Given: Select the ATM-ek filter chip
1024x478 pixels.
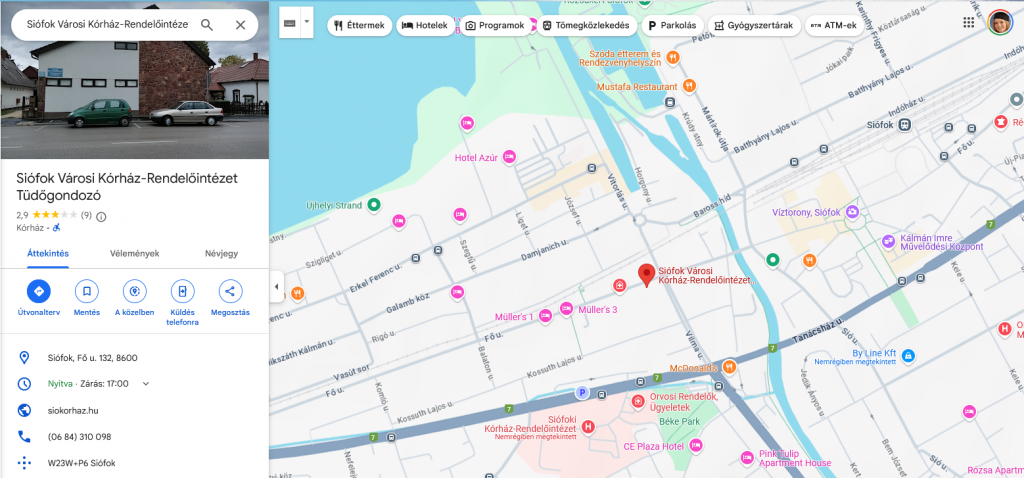Looking at the screenshot, I should click(836, 25).
